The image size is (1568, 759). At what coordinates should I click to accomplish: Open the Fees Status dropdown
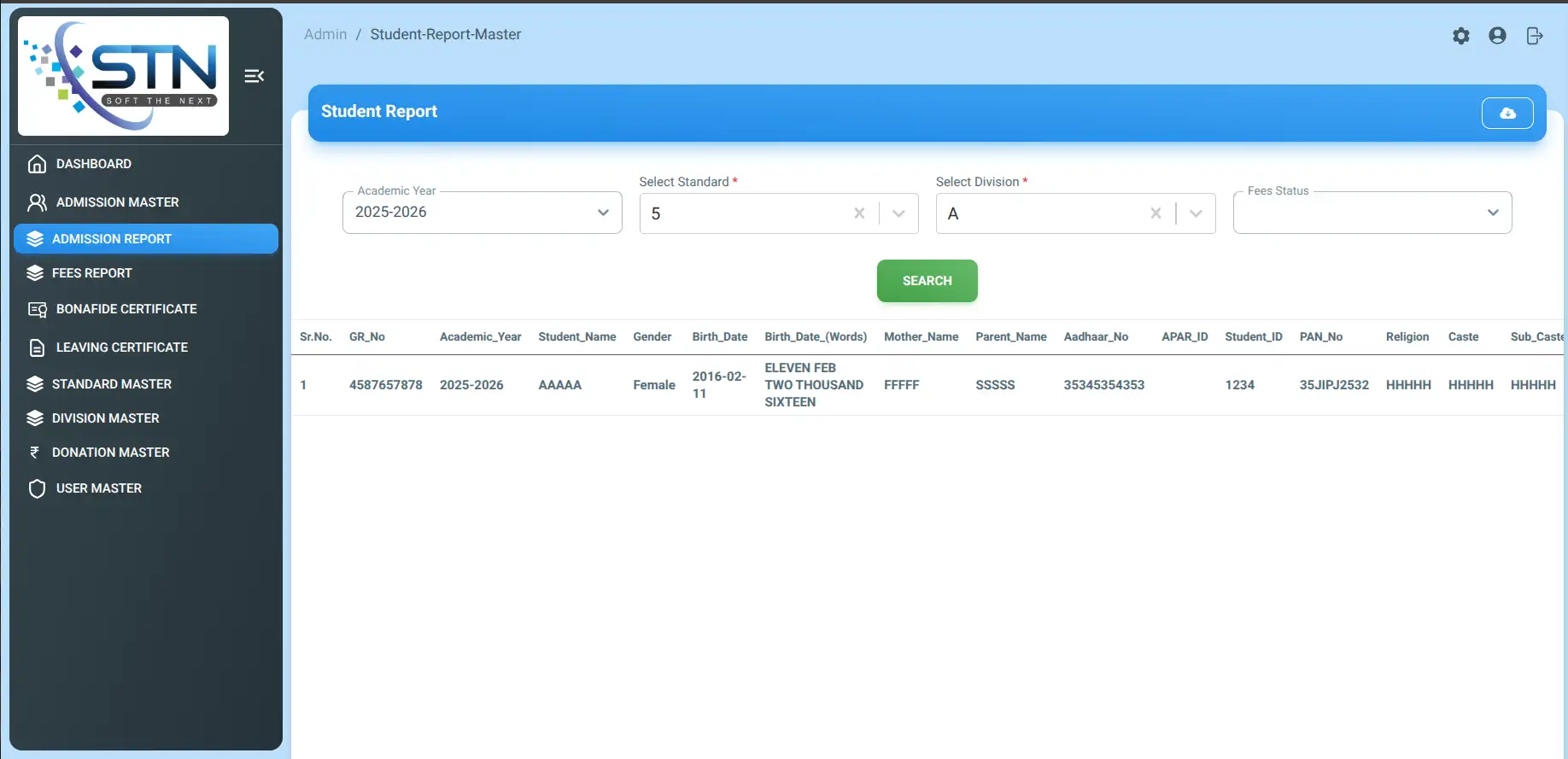coord(1492,213)
